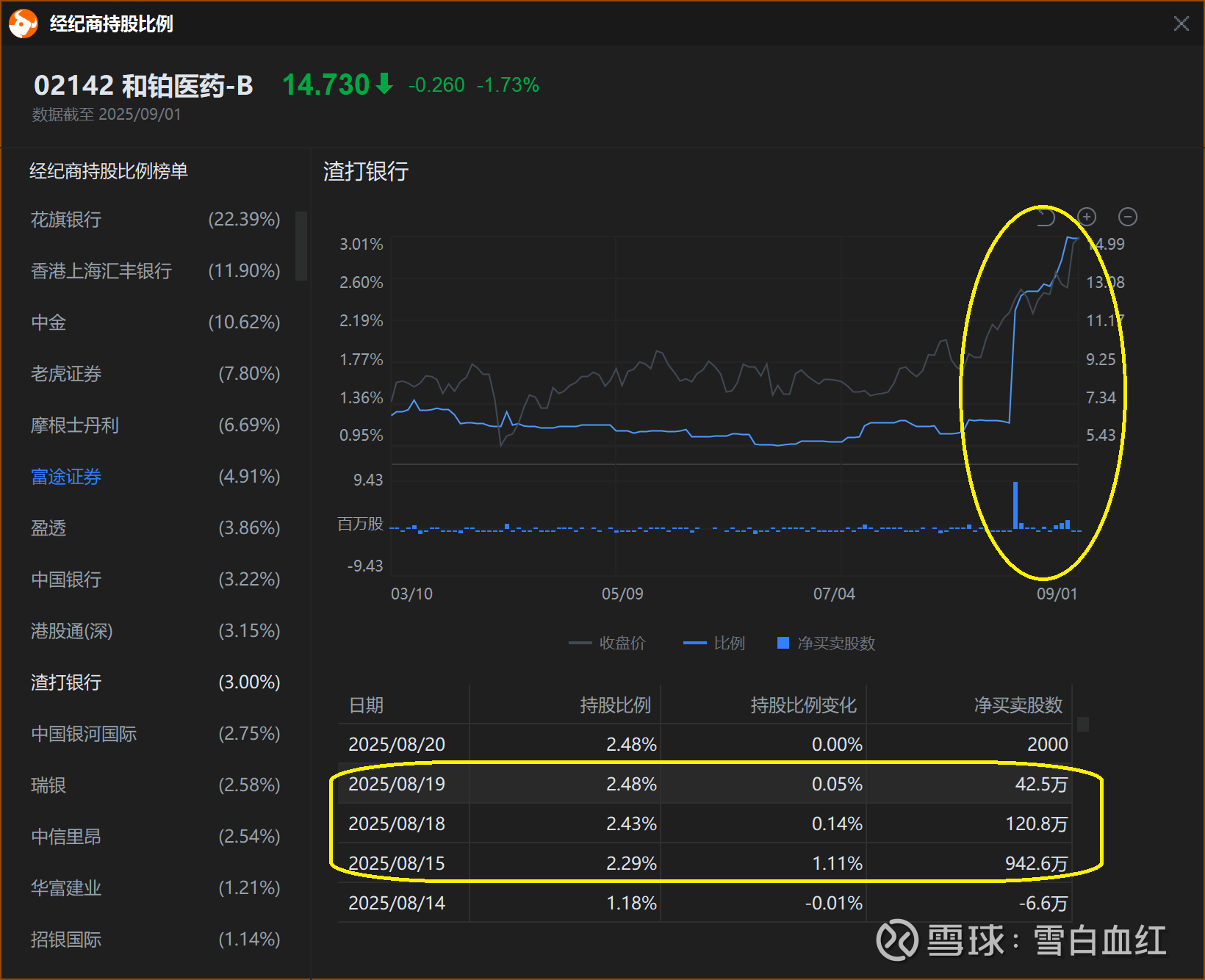Click the -6.6万 net shares value
The image size is (1205, 980).
click(x=1043, y=903)
